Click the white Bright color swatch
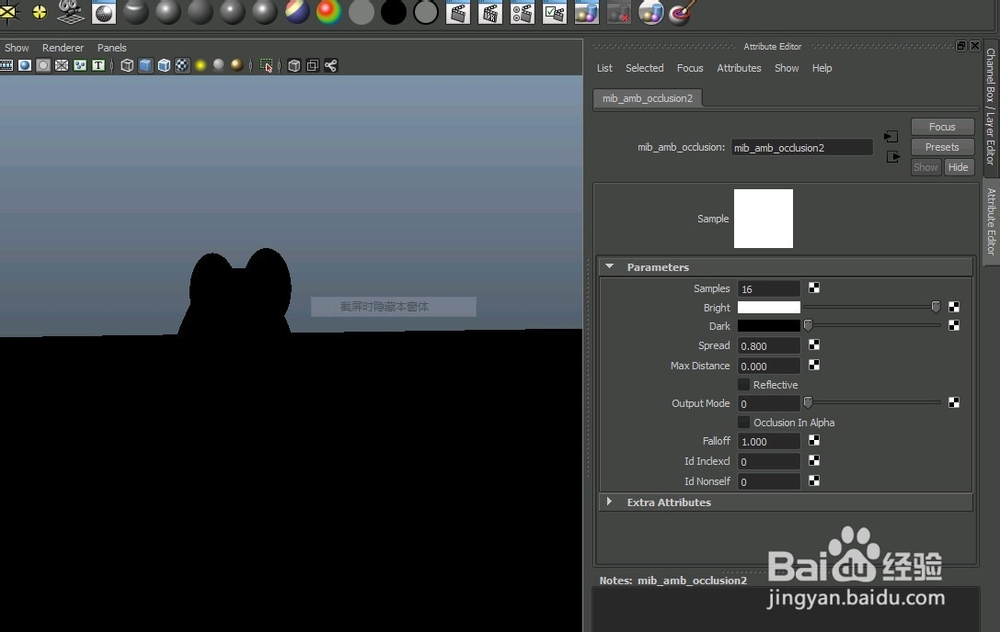 [768, 307]
